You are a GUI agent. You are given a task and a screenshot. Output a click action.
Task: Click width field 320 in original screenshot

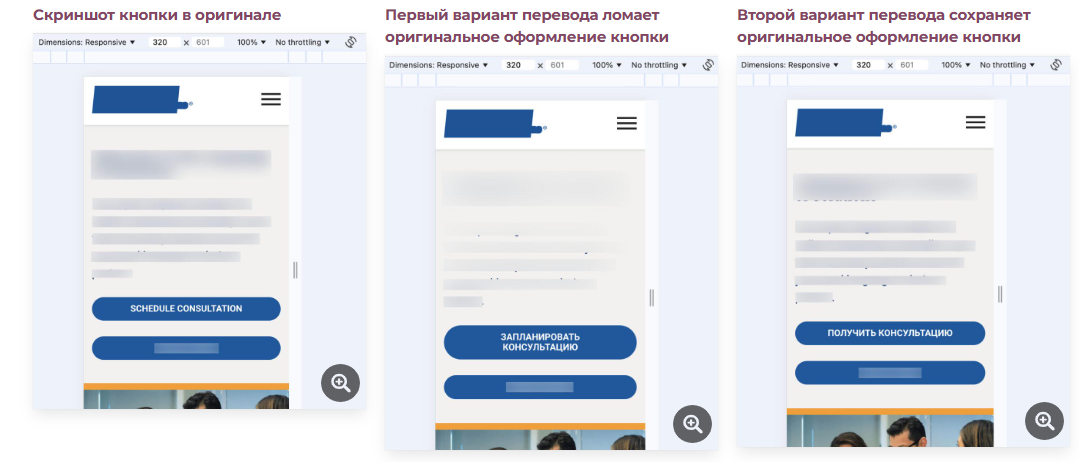click(164, 42)
